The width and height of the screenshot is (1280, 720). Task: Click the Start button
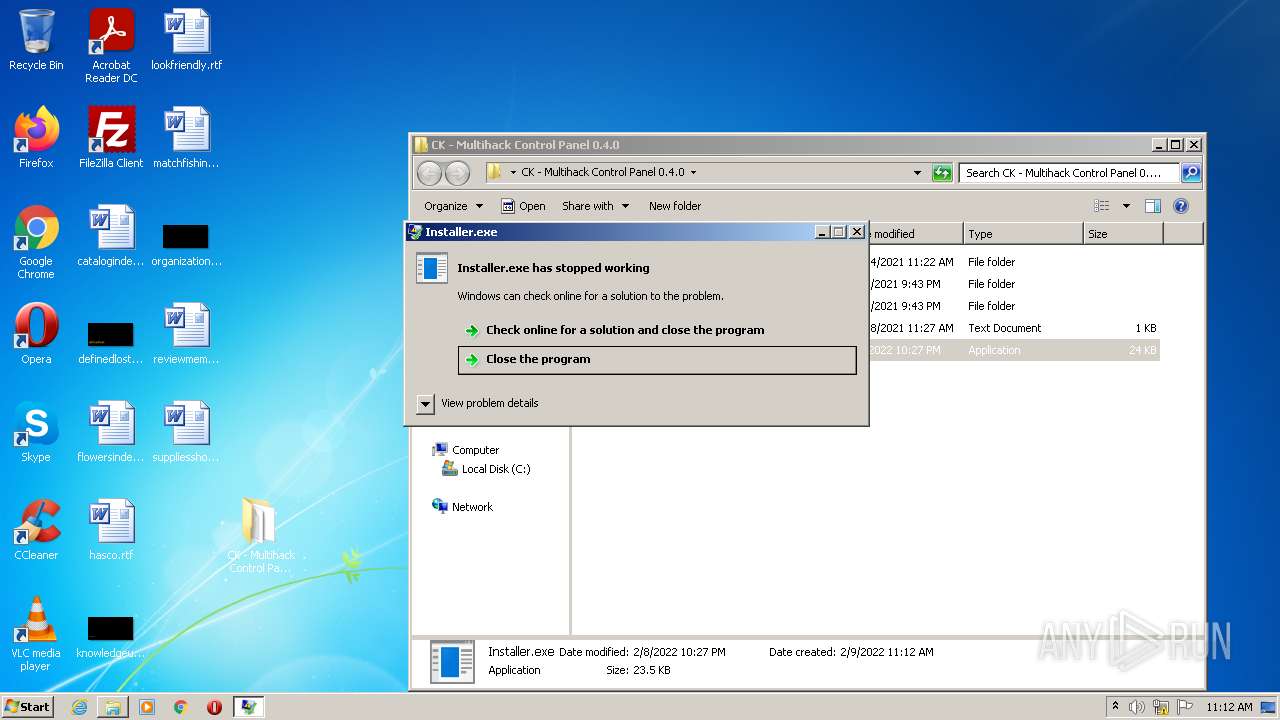tap(28, 707)
